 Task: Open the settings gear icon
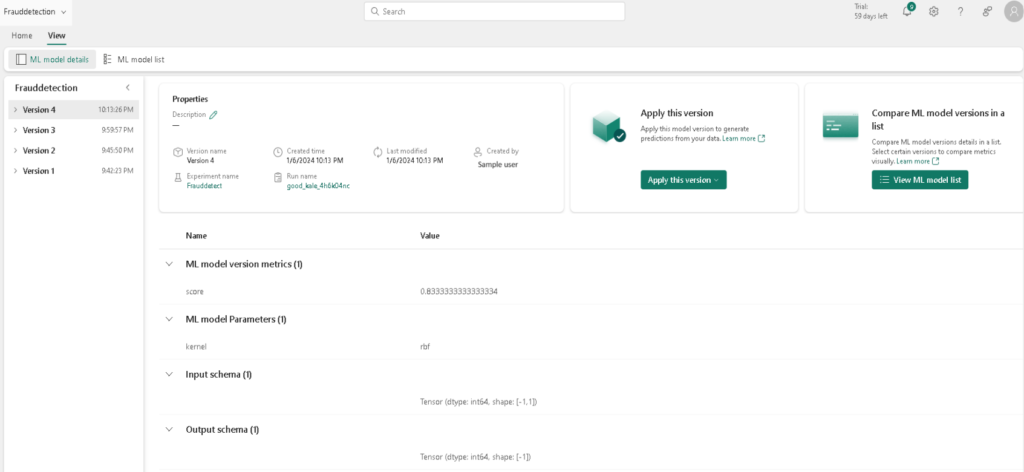click(934, 12)
